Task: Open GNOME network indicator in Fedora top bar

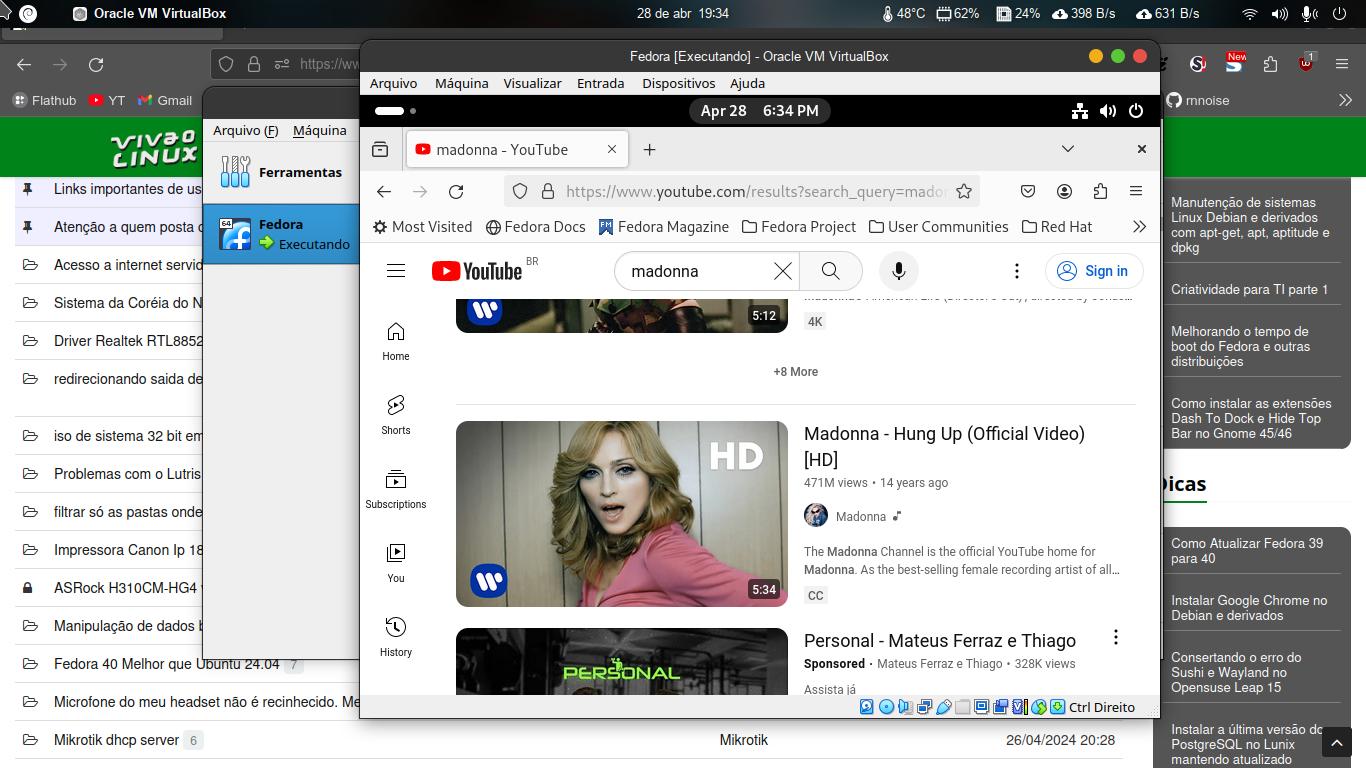Action: pyautogui.click(x=1080, y=111)
